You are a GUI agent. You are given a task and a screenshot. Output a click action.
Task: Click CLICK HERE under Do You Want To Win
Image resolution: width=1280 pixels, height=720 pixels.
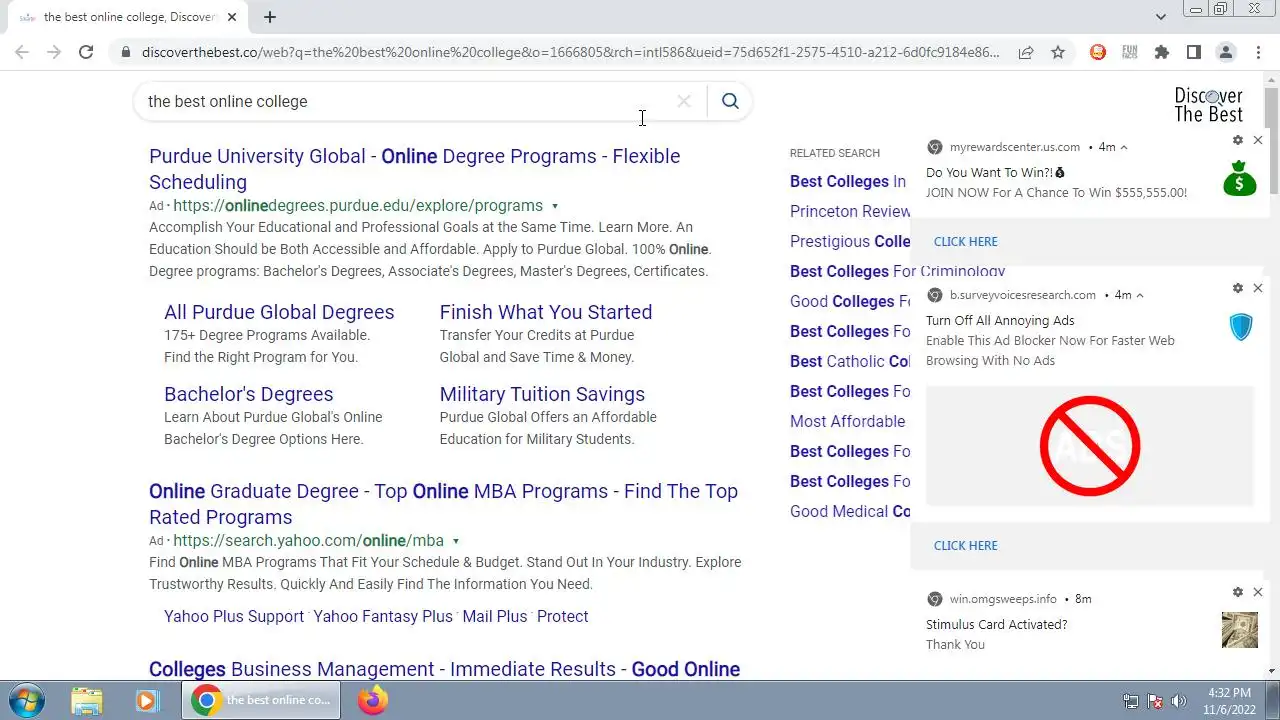pos(965,241)
